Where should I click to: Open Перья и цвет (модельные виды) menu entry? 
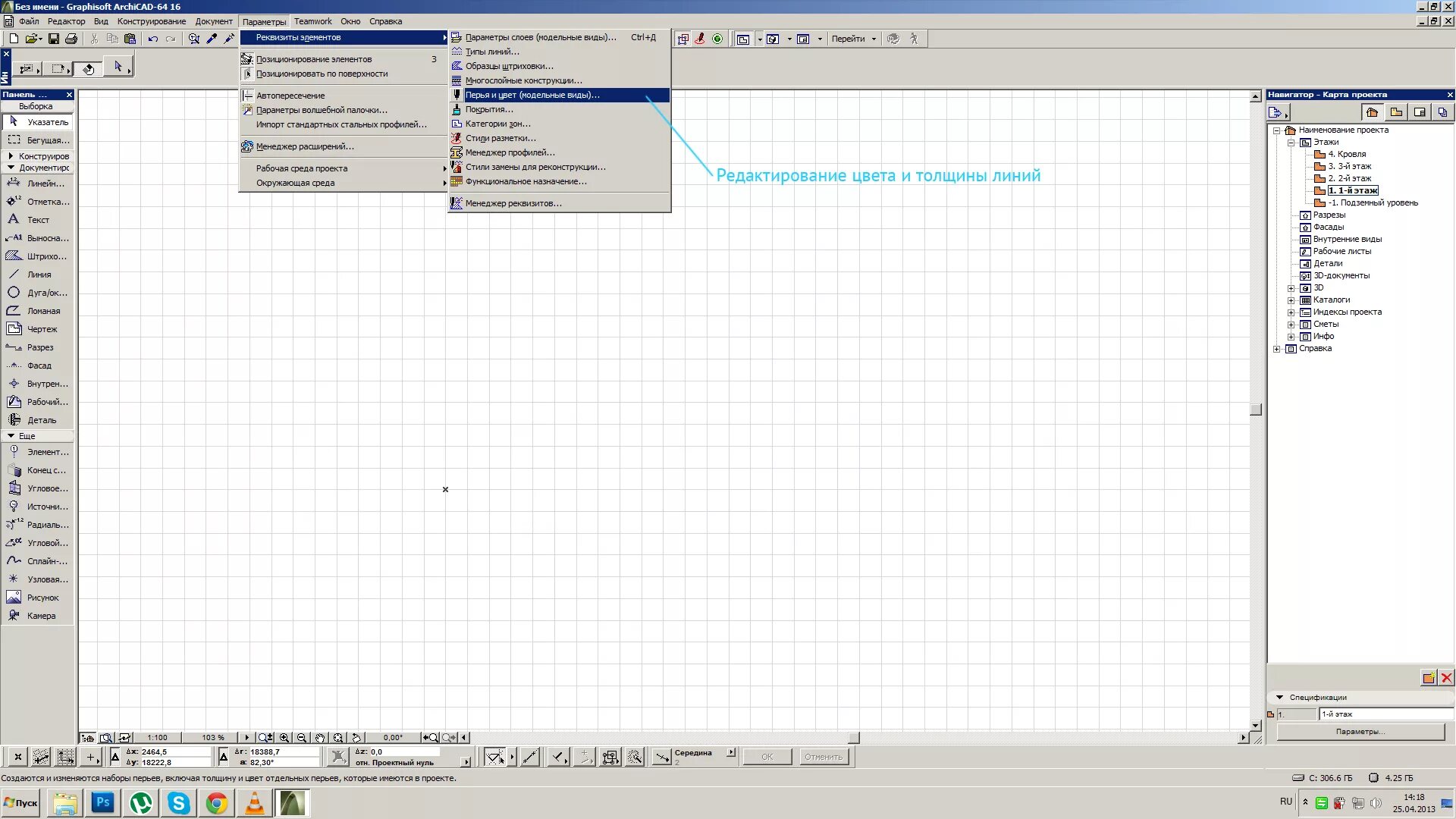(532, 95)
